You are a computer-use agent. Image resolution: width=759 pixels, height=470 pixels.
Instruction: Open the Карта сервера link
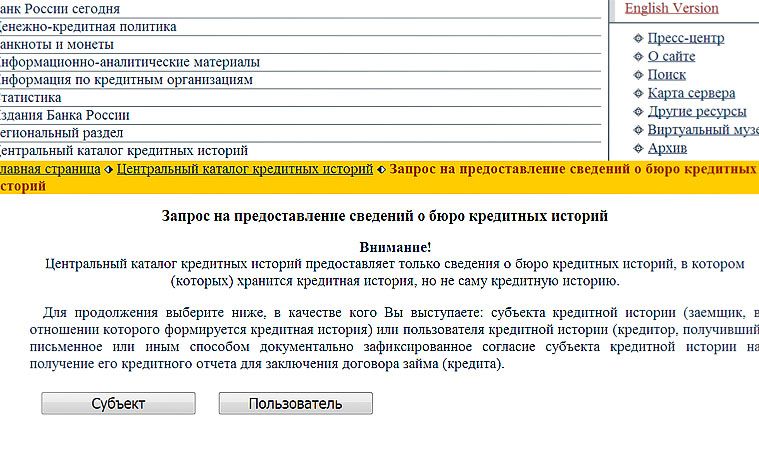[691, 93]
